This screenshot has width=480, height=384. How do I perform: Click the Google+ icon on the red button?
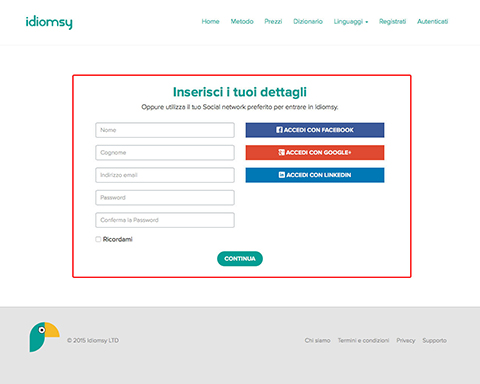(281, 152)
